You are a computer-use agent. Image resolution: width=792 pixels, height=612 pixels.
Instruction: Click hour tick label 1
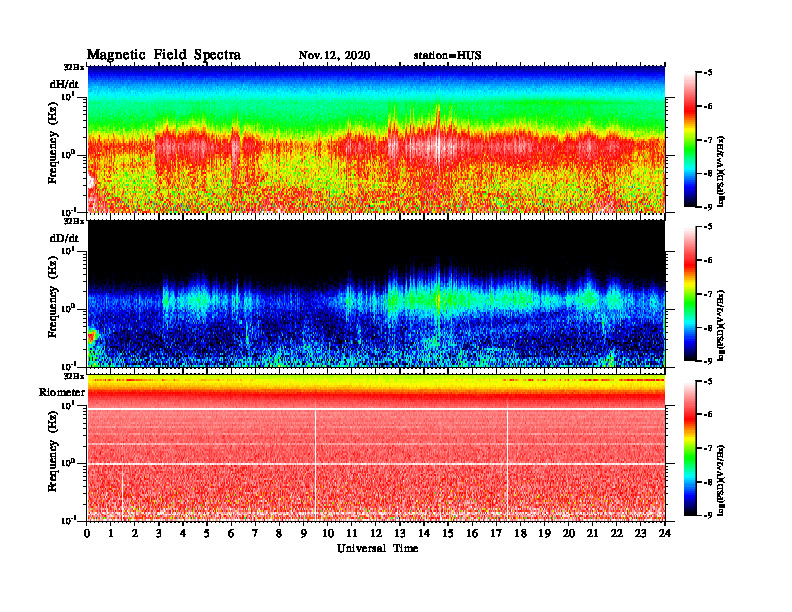[111, 533]
